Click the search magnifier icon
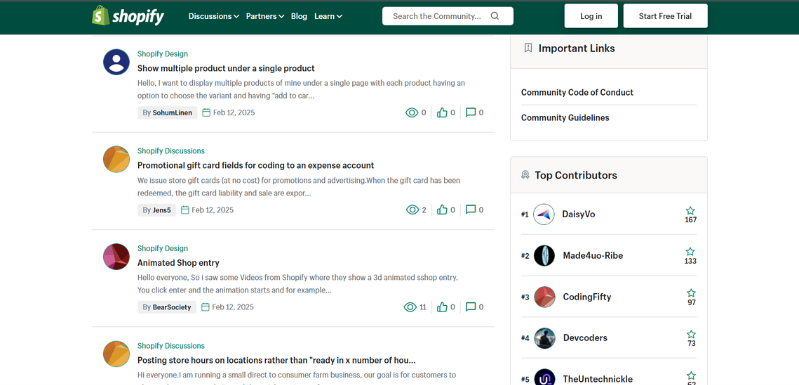 pyautogui.click(x=495, y=16)
